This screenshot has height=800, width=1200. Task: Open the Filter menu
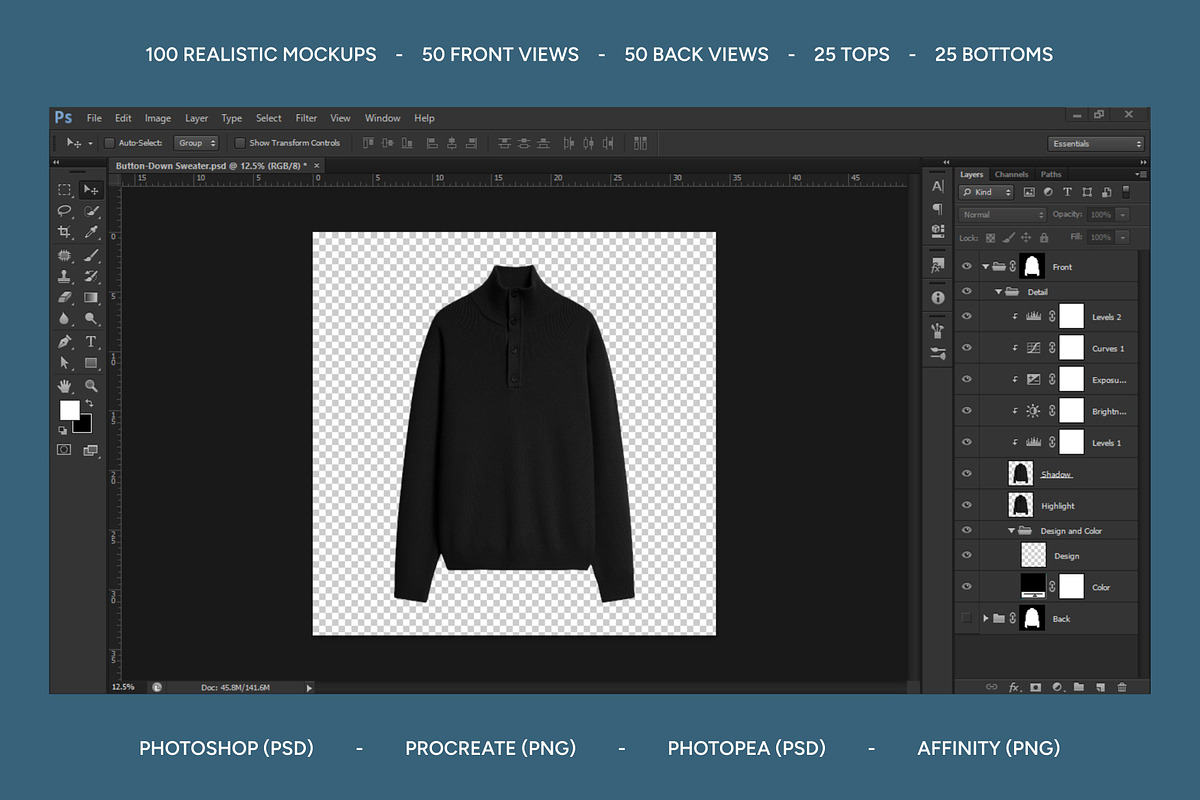click(x=306, y=118)
